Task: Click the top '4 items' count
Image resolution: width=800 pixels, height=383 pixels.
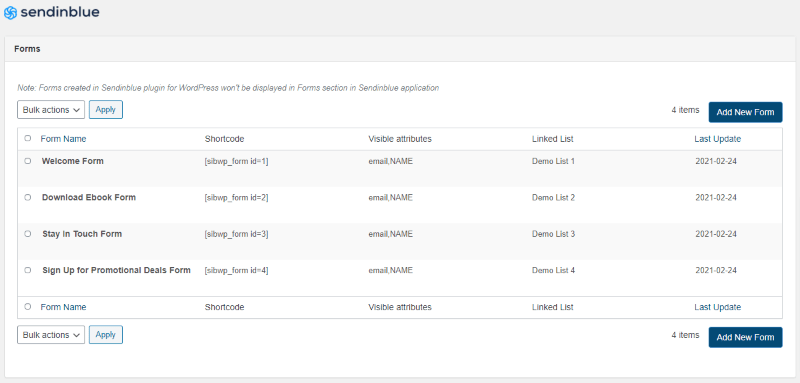Action: [685, 110]
